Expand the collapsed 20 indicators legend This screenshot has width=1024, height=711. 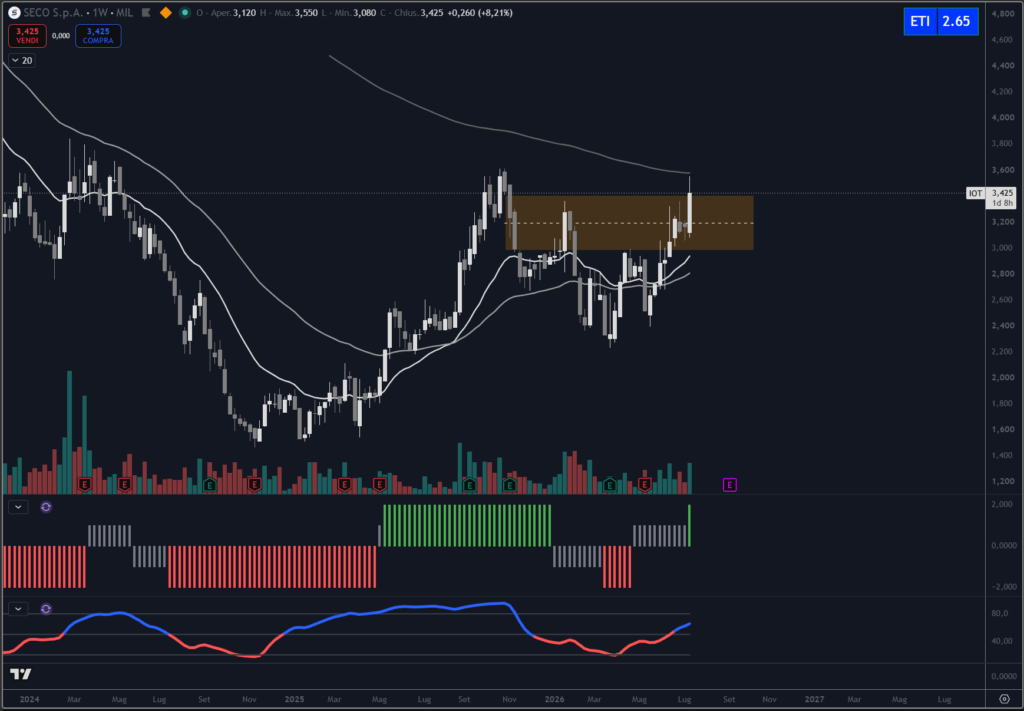click(21, 61)
